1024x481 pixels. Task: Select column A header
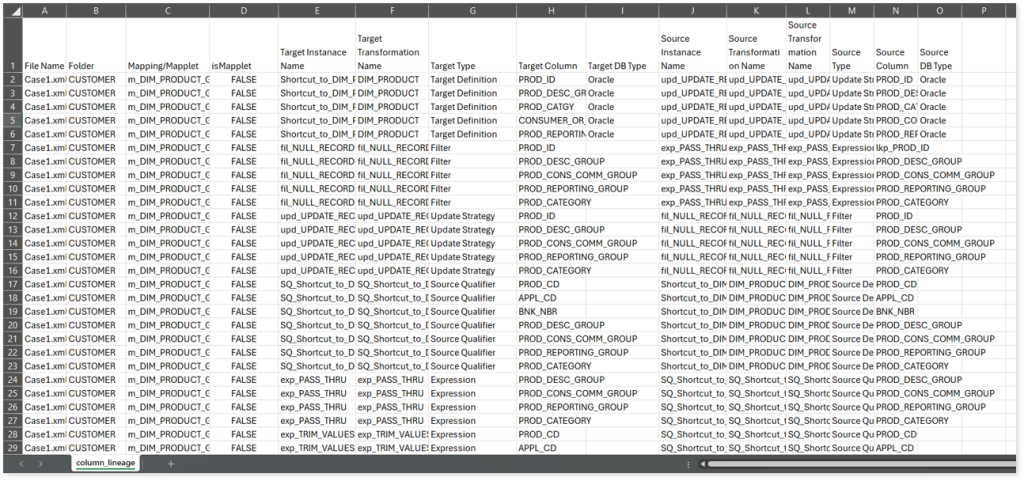[44, 11]
